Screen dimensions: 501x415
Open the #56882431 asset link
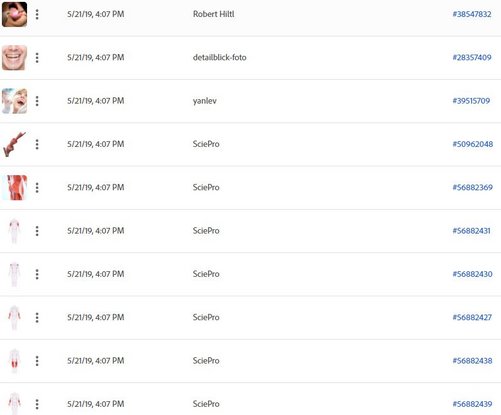pyautogui.click(x=471, y=231)
